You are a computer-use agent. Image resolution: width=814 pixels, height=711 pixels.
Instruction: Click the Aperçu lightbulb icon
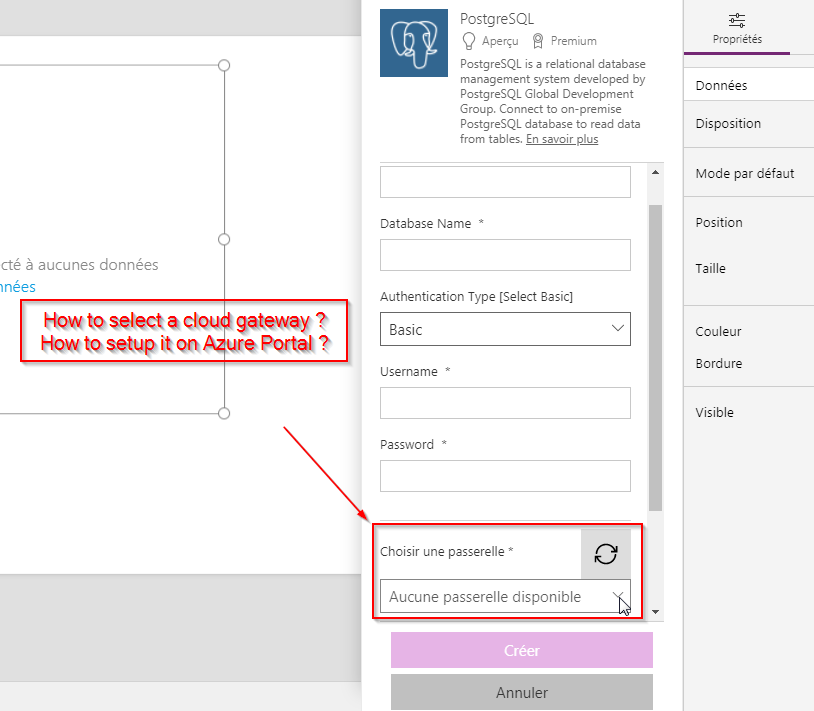click(x=469, y=40)
